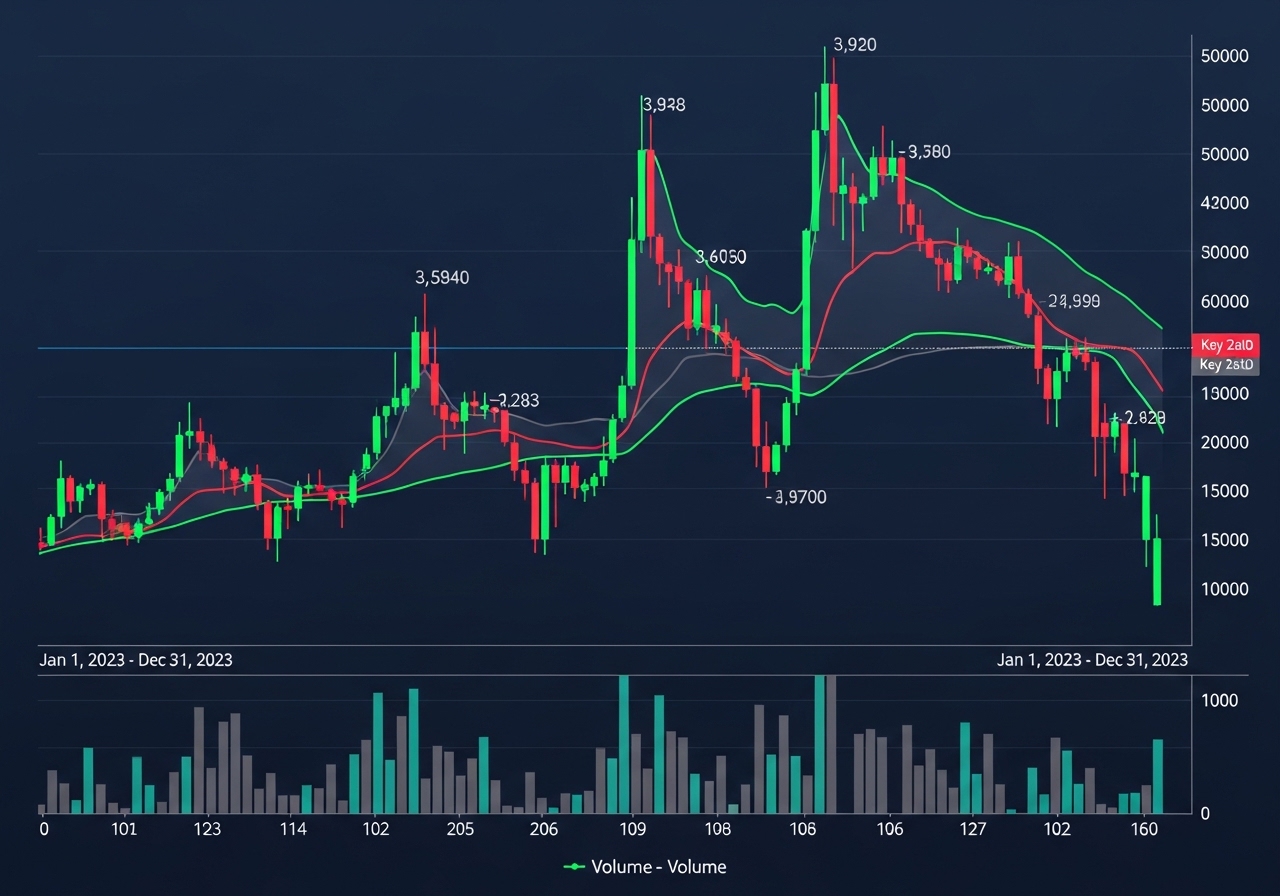Screen dimensions: 1280x896
Task: Click the 3,920 peak price label
Action: click(x=855, y=45)
